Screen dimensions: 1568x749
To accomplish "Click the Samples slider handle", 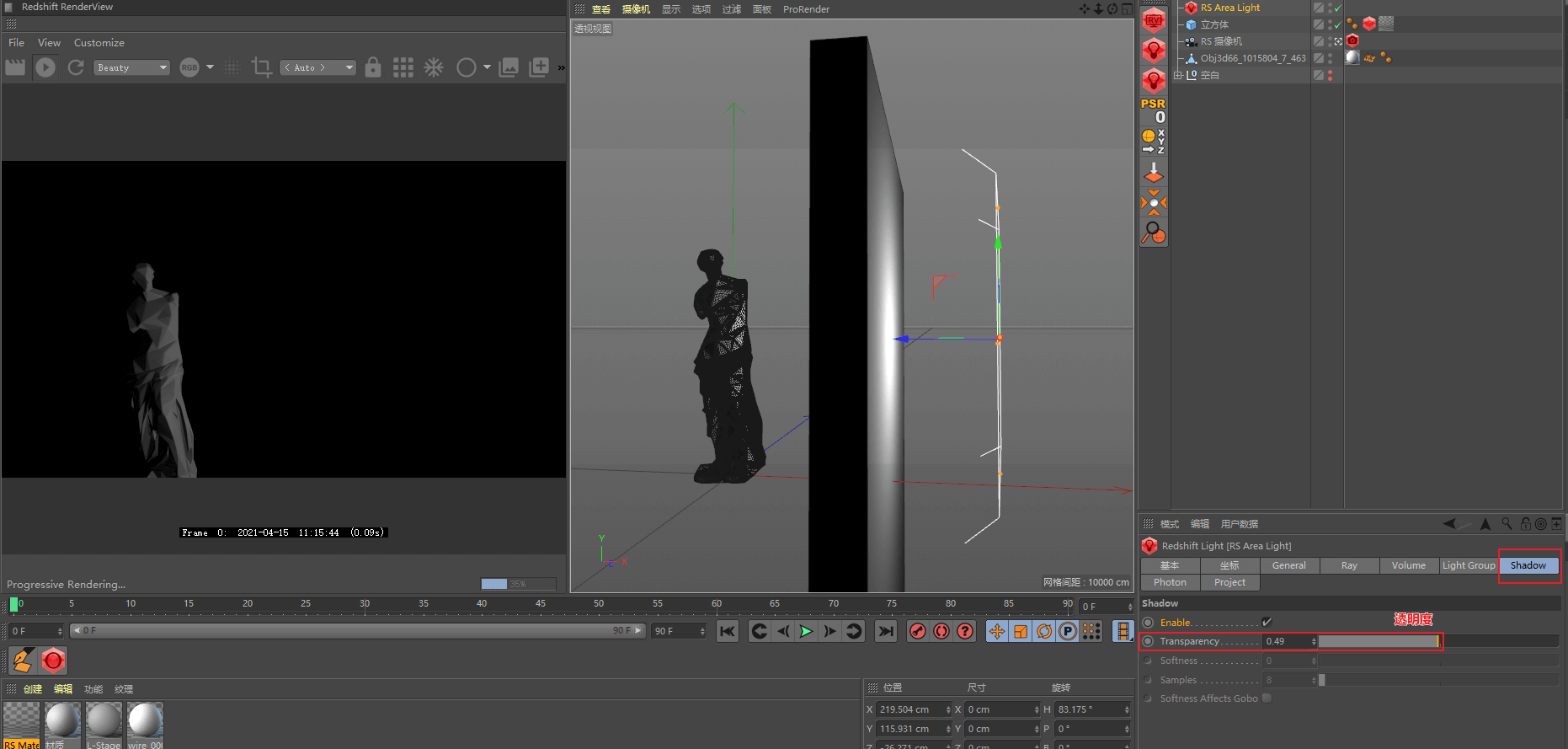I will click(1321, 680).
